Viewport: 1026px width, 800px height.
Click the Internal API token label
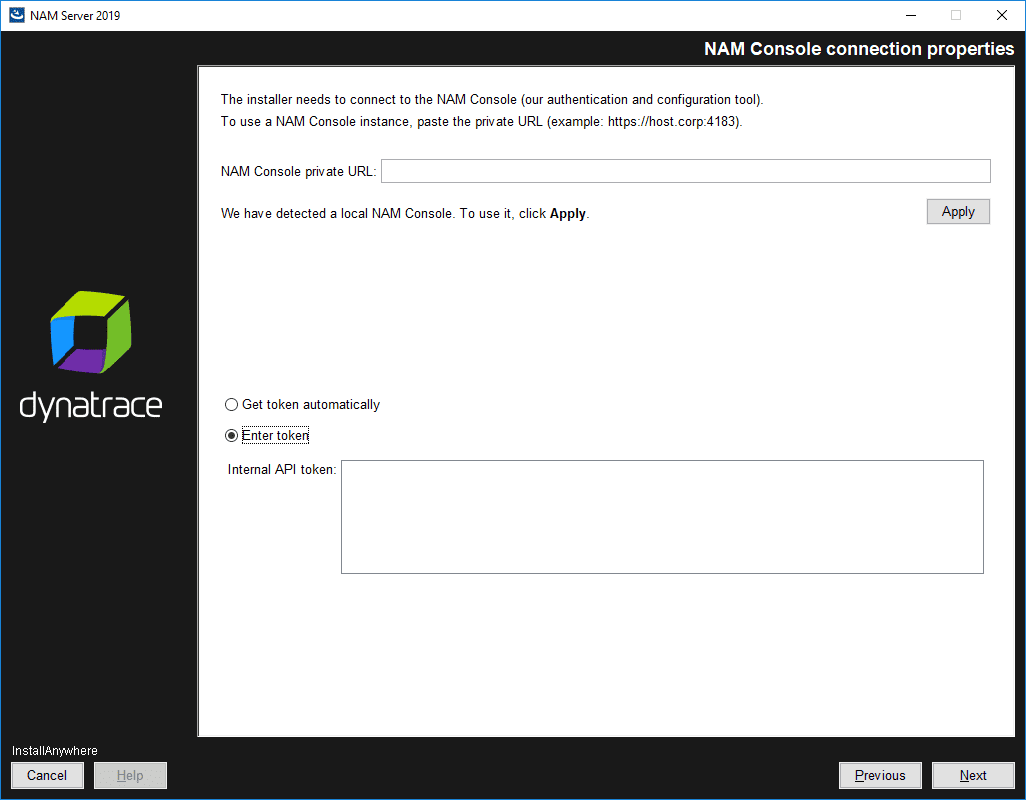point(281,470)
